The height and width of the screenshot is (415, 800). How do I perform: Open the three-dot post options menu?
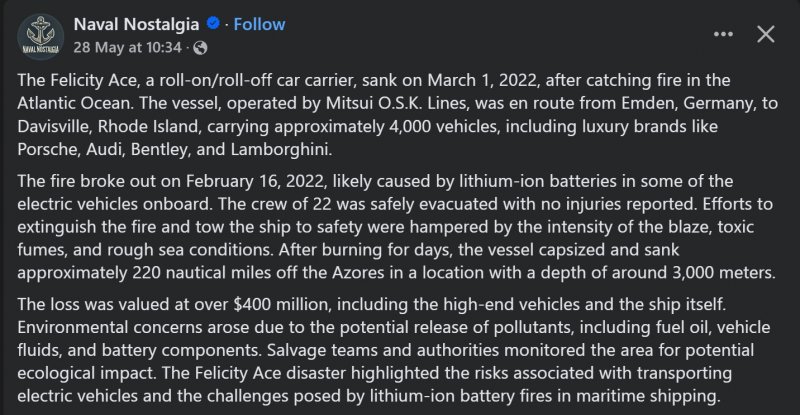pos(724,34)
